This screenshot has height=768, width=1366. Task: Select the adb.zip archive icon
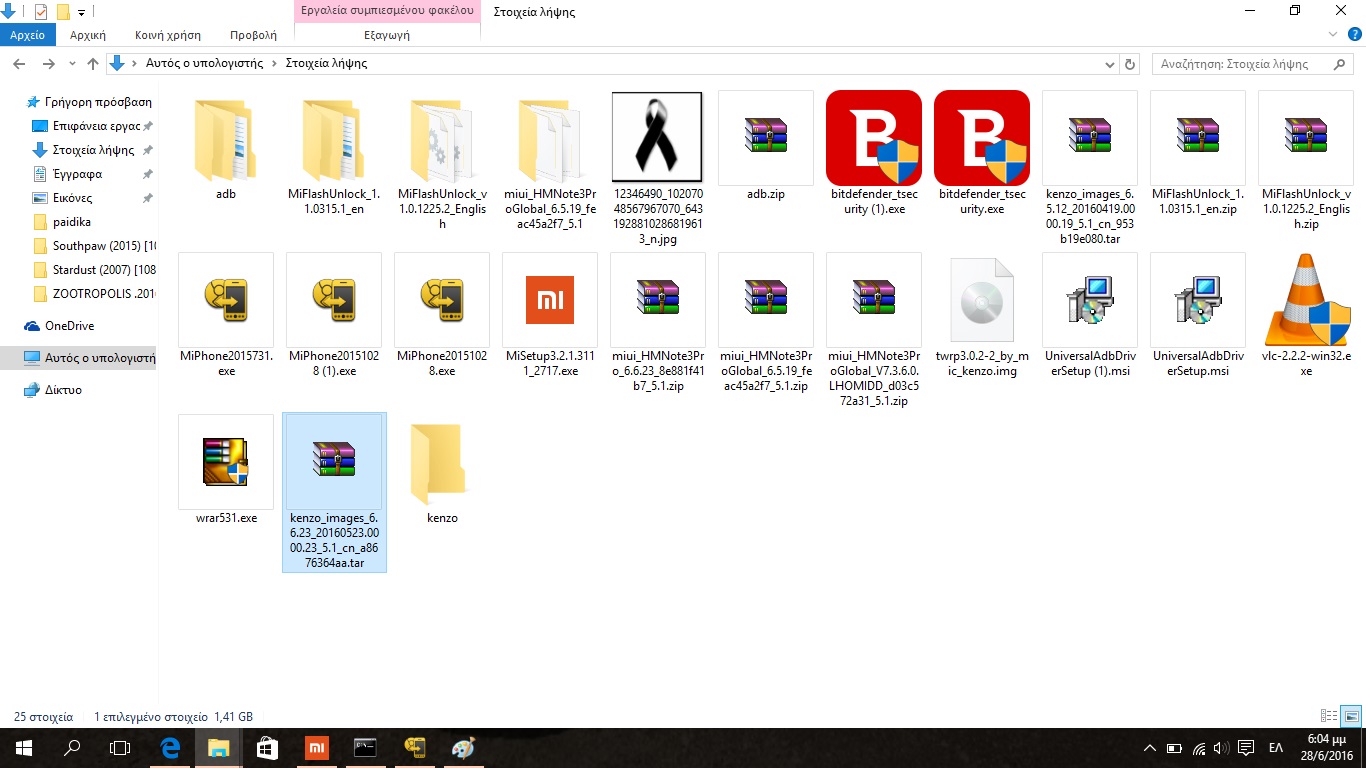(x=765, y=137)
